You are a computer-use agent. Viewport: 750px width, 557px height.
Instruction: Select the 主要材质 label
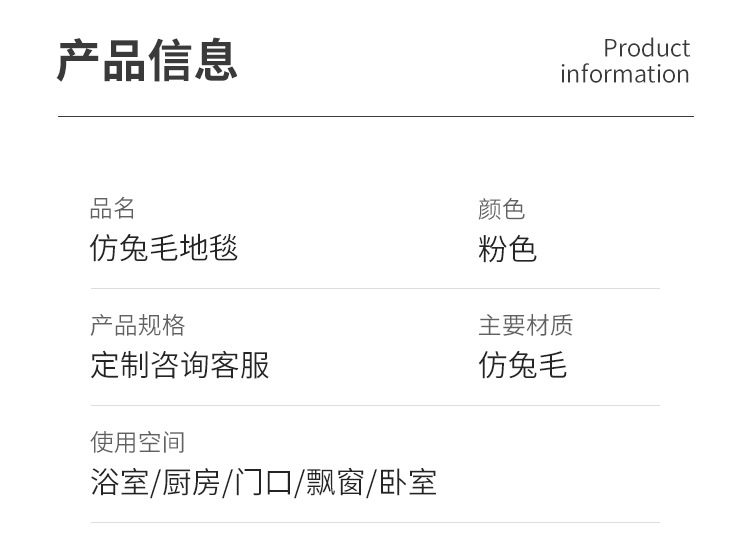tap(525, 326)
